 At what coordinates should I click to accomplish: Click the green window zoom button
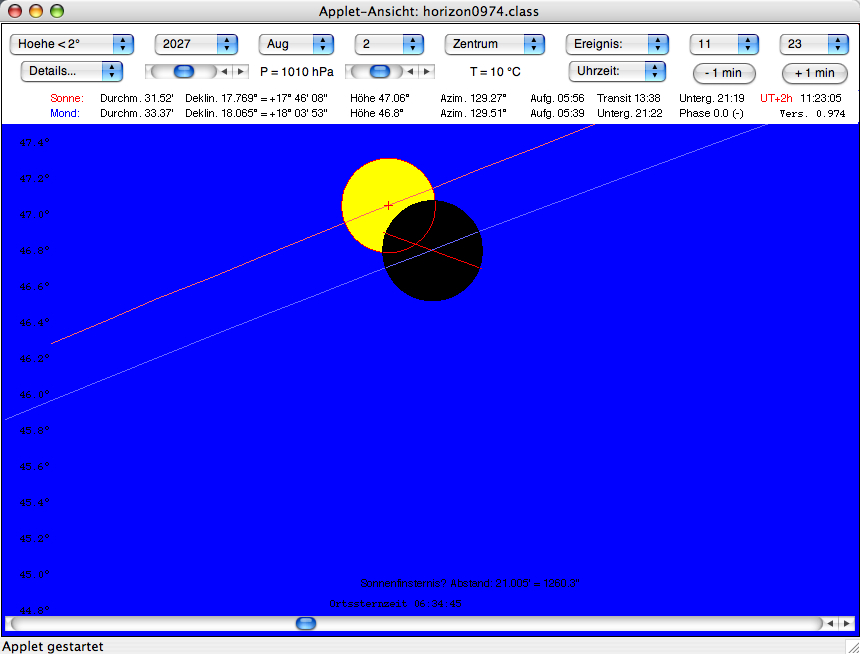tap(56, 10)
